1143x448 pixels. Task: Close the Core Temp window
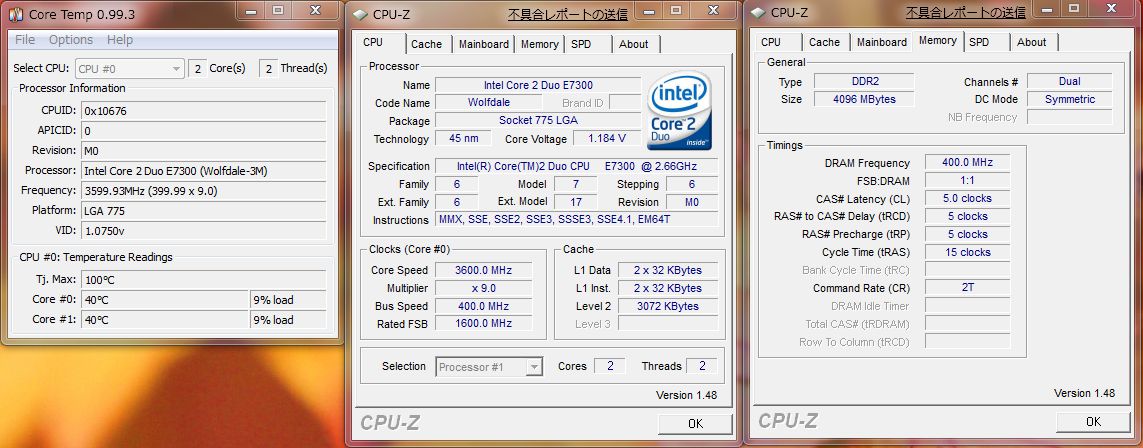tap(315, 10)
